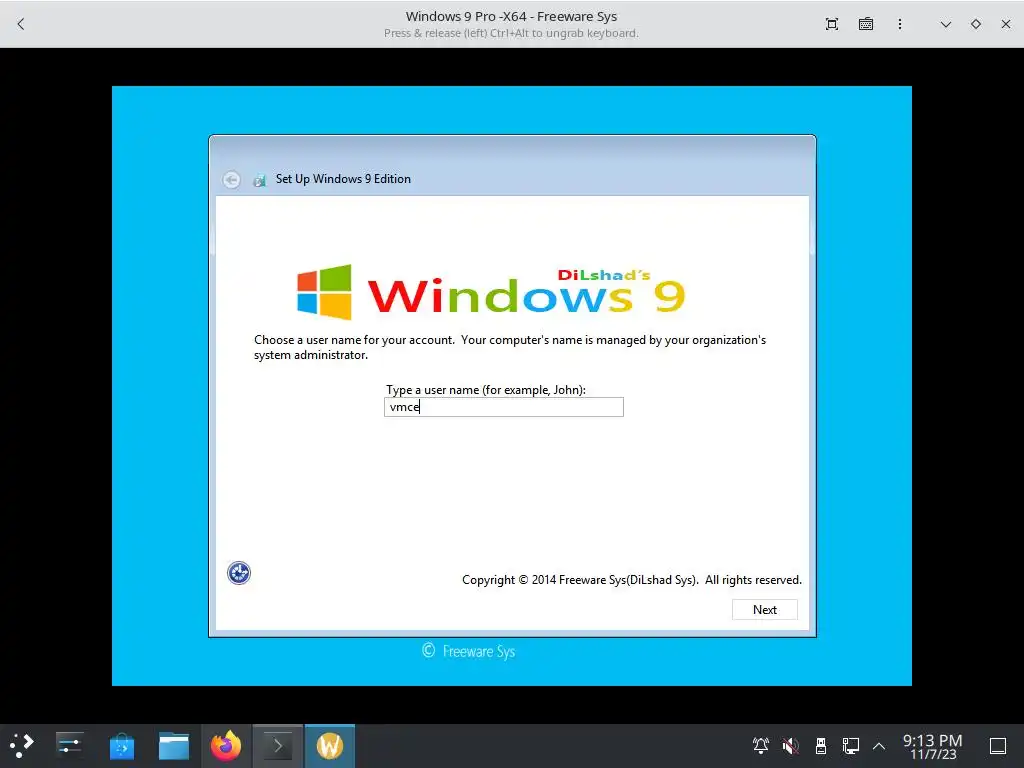Image resolution: width=1024 pixels, height=768 pixels.
Task: Click the 9:13 PM clock
Action: coord(933,746)
